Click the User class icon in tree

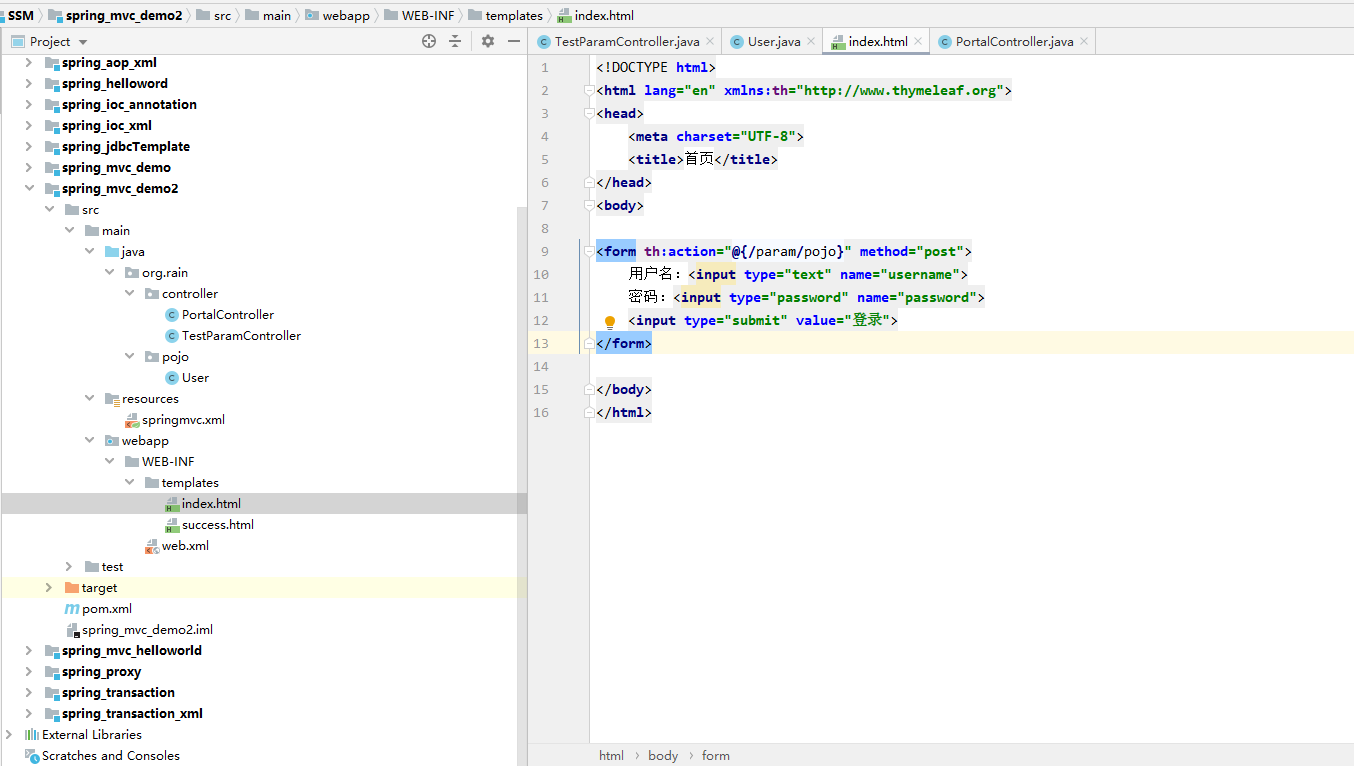pos(171,378)
